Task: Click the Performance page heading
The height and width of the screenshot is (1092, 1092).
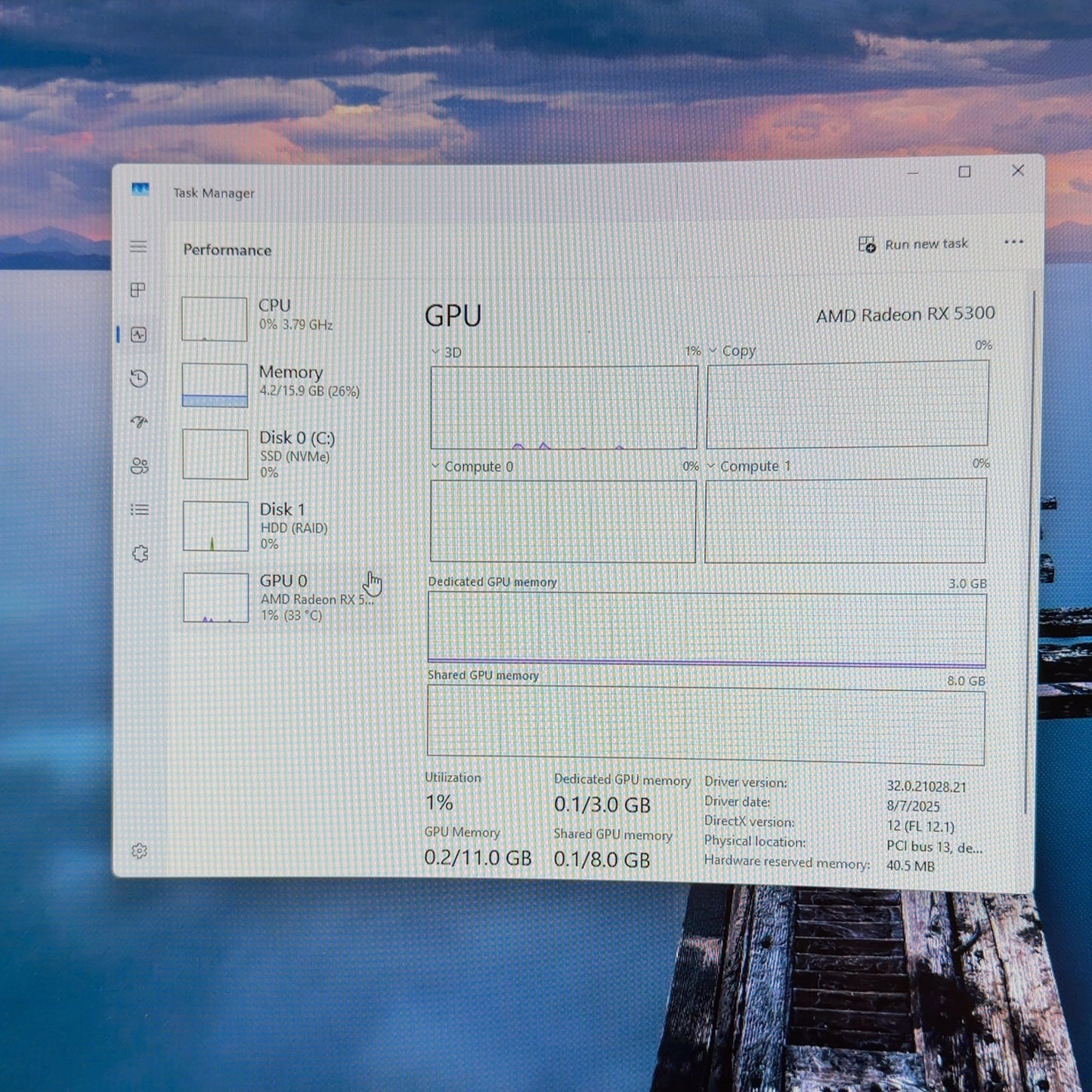Action: [x=227, y=250]
